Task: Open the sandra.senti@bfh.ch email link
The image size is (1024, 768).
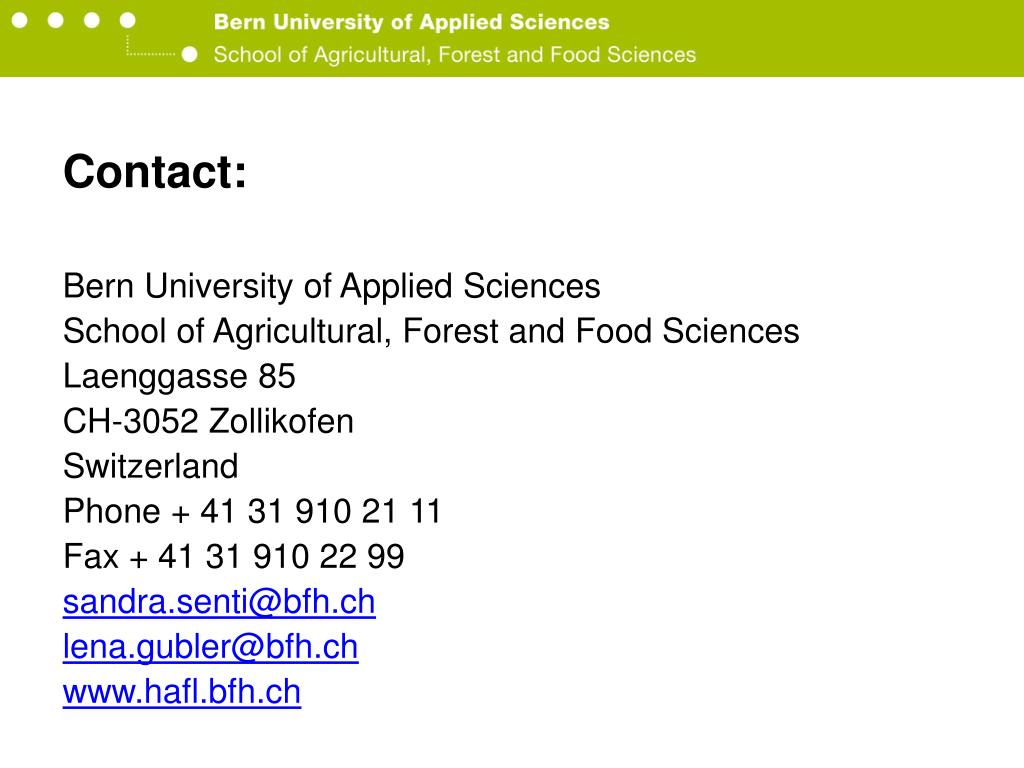Action: 219,601
